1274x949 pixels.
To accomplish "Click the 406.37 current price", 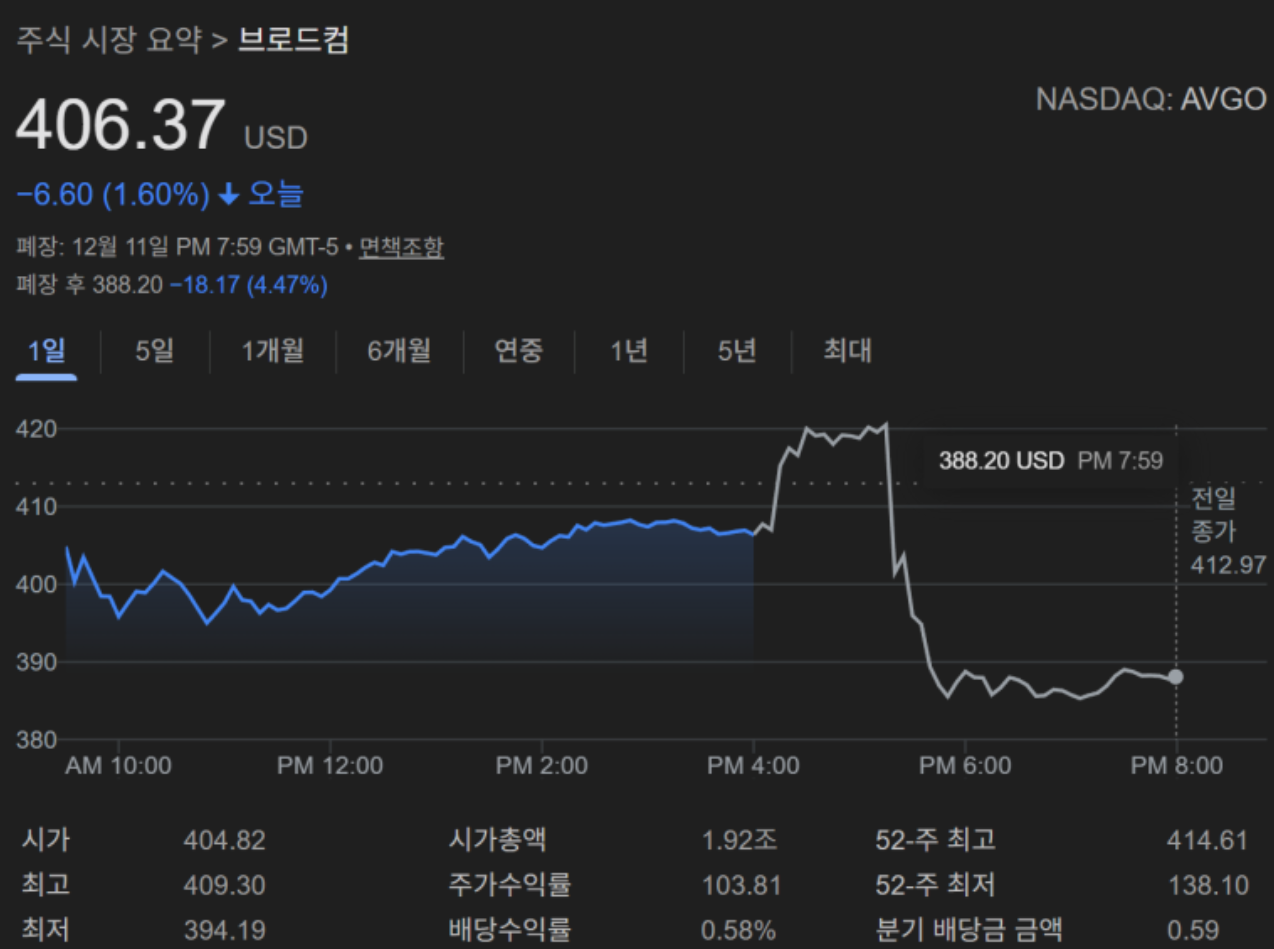I will [x=120, y=125].
